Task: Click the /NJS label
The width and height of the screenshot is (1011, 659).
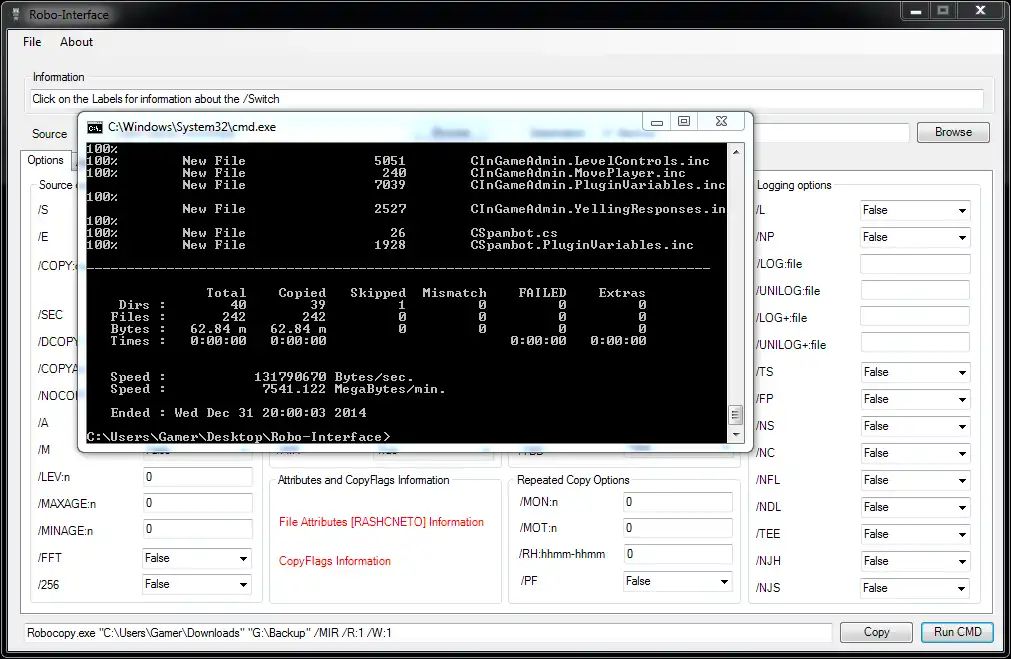Action: 768,588
